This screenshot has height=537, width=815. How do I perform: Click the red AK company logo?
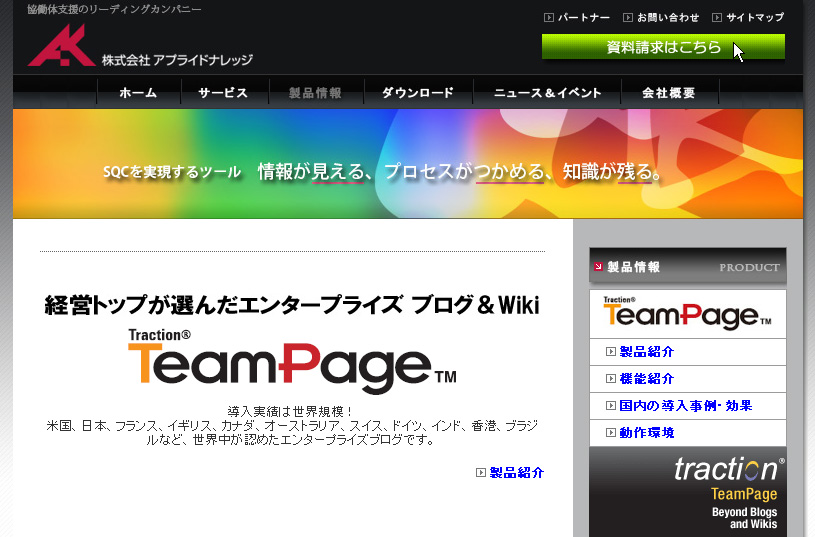pos(61,45)
